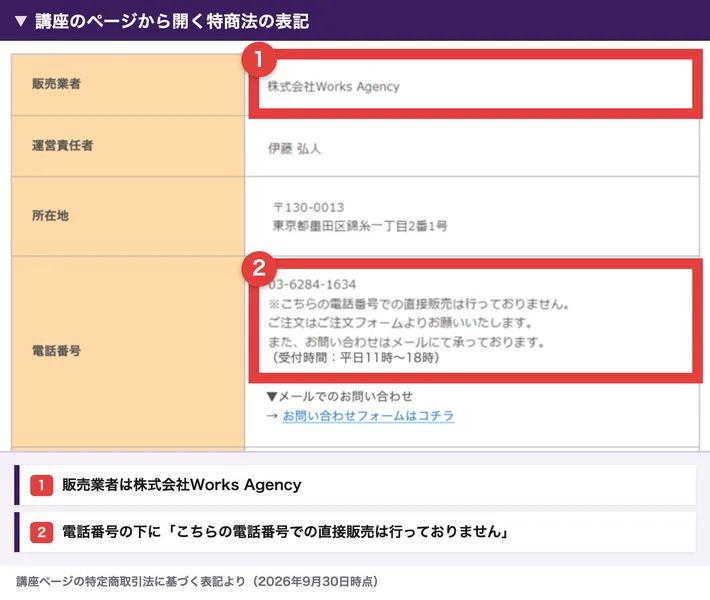This screenshot has height=600, width=710.
Task: Select the postal code 〒130-0013
Action: [308, 207]
